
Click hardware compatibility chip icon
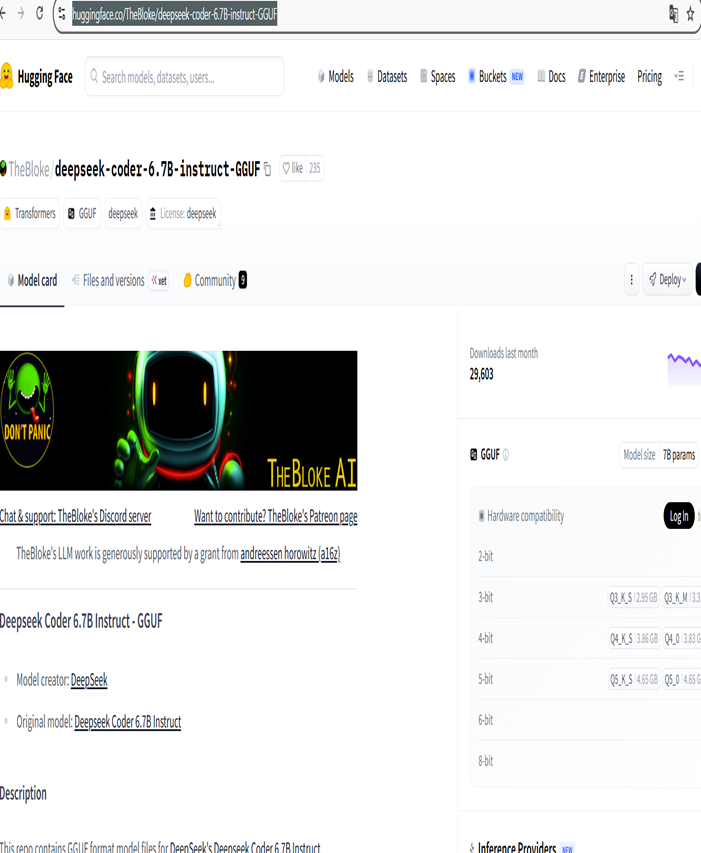(481, 516)
